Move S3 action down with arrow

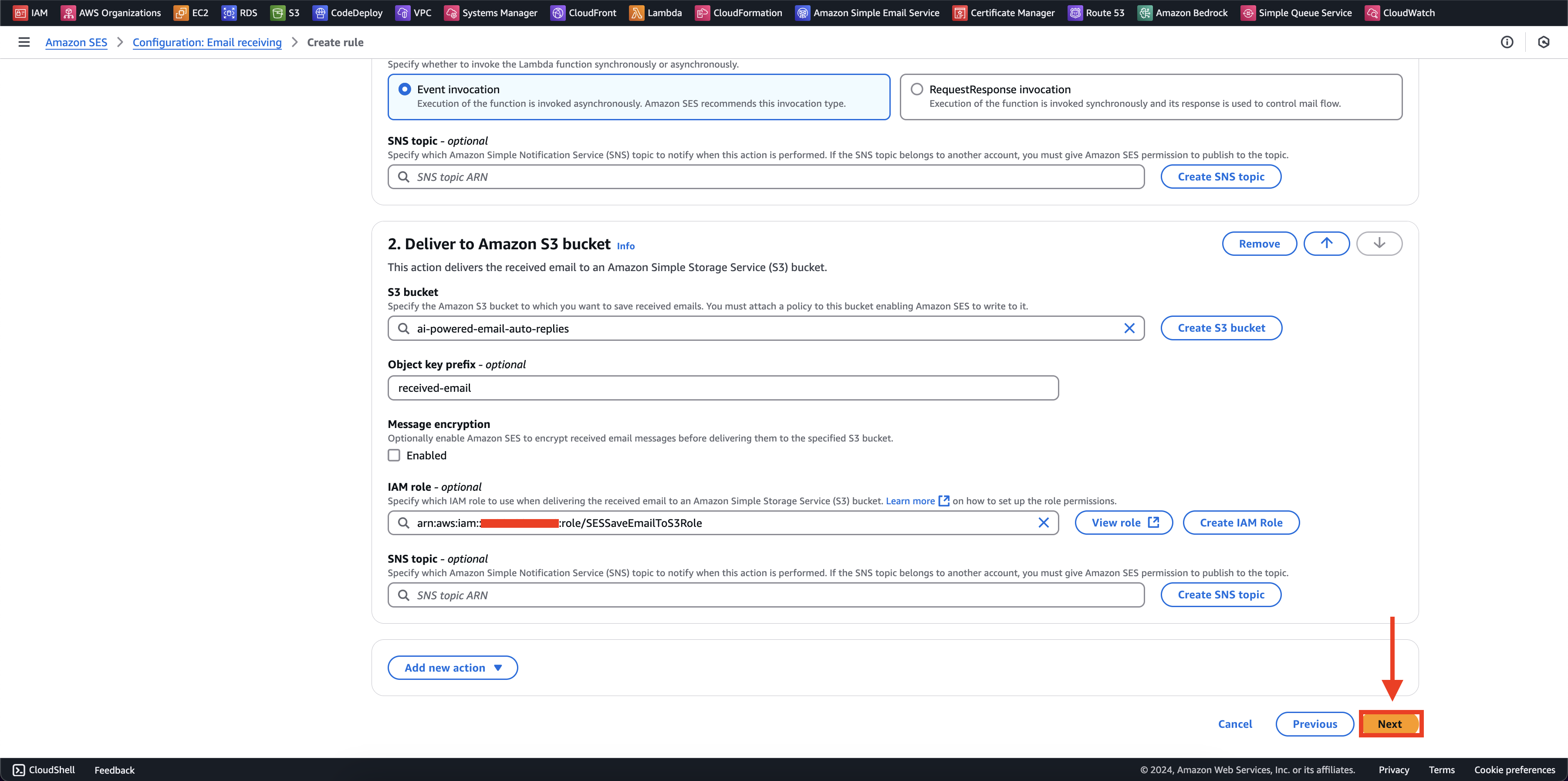coord(1380,244)
